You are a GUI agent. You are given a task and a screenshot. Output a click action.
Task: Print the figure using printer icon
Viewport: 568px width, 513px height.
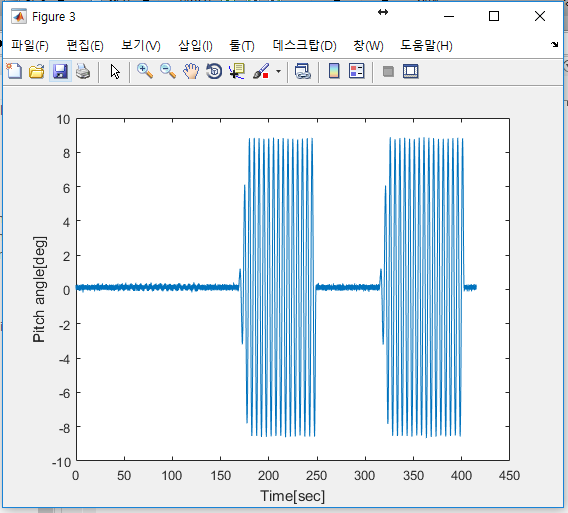[x=83, y=71]
